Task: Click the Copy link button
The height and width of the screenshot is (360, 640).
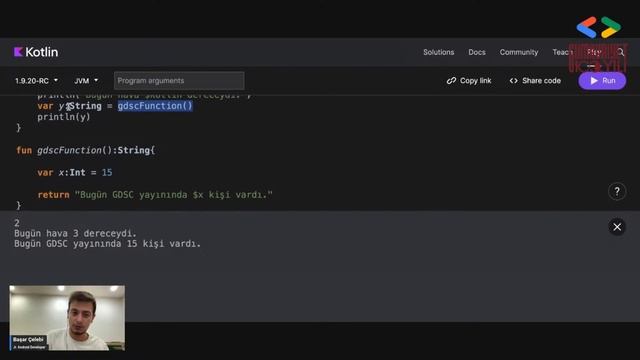Action: point(469,81)
